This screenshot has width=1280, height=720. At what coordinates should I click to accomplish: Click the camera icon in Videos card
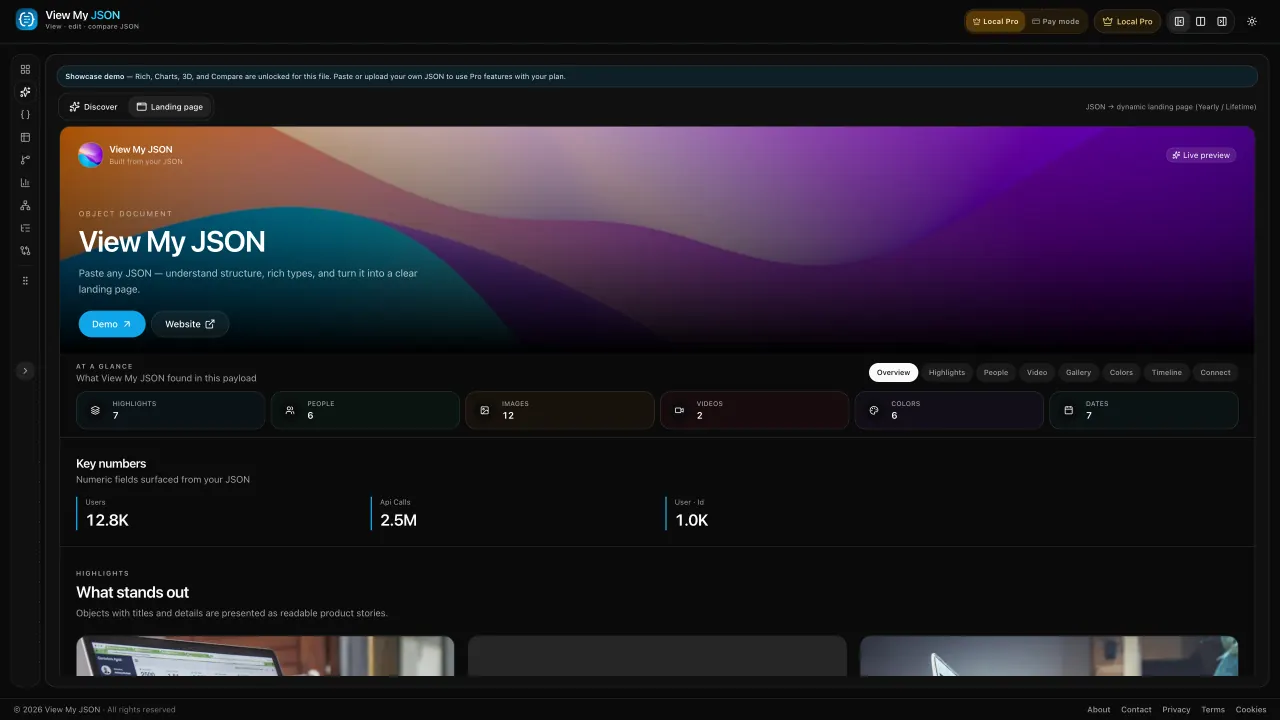[x=679, y=410]
